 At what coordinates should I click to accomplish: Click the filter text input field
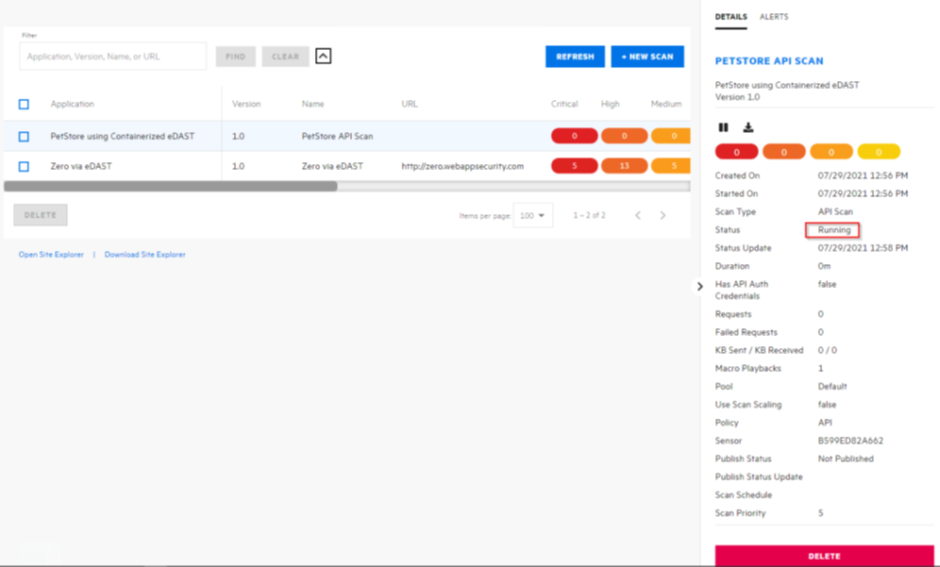pyautogui.click(x=112, y=57)
